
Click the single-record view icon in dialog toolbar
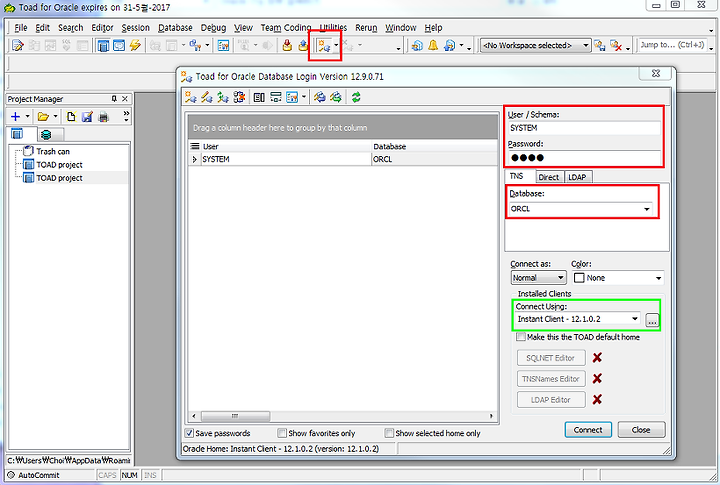pos(259,97)
